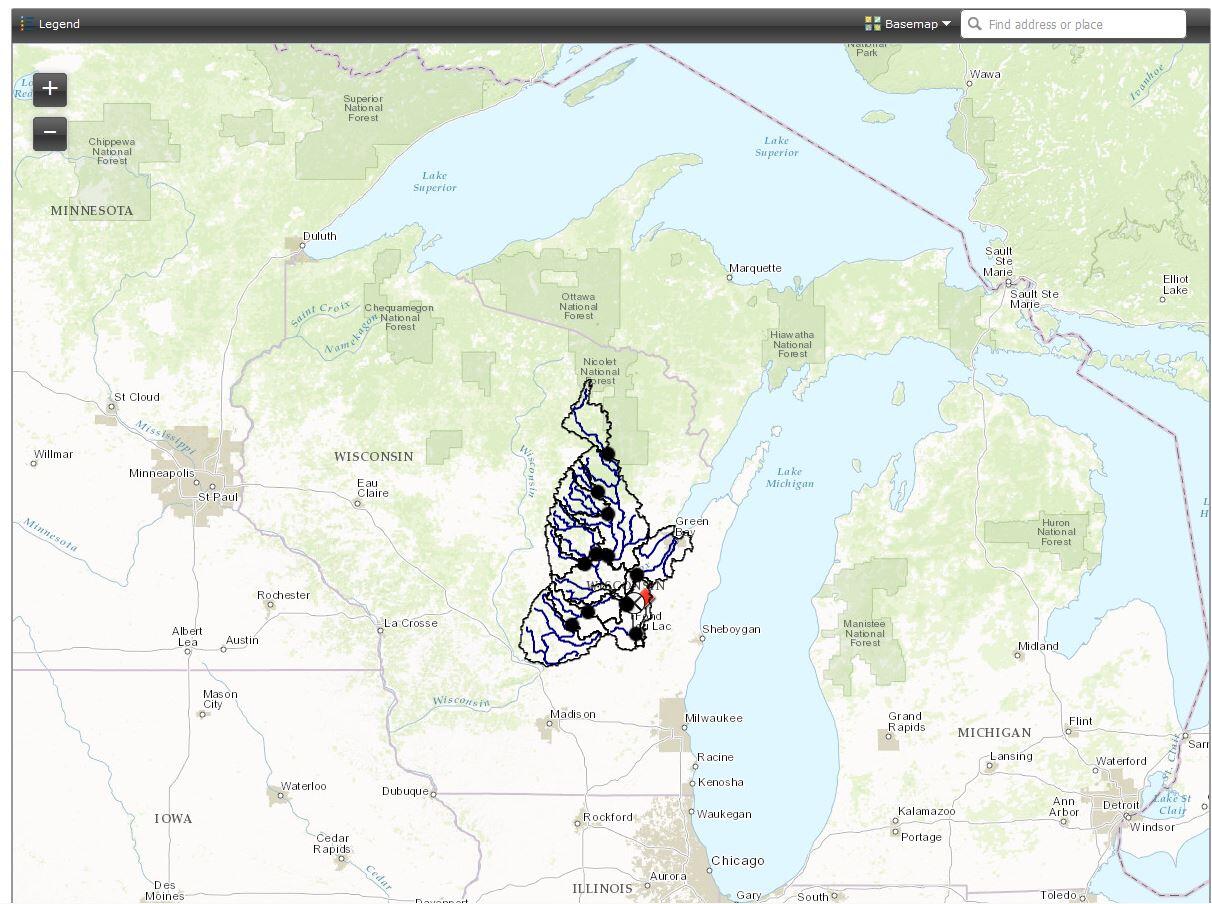Click the WISCONSIN state label
Viewport: 1212px width, 904px height.
coord(374,456)
